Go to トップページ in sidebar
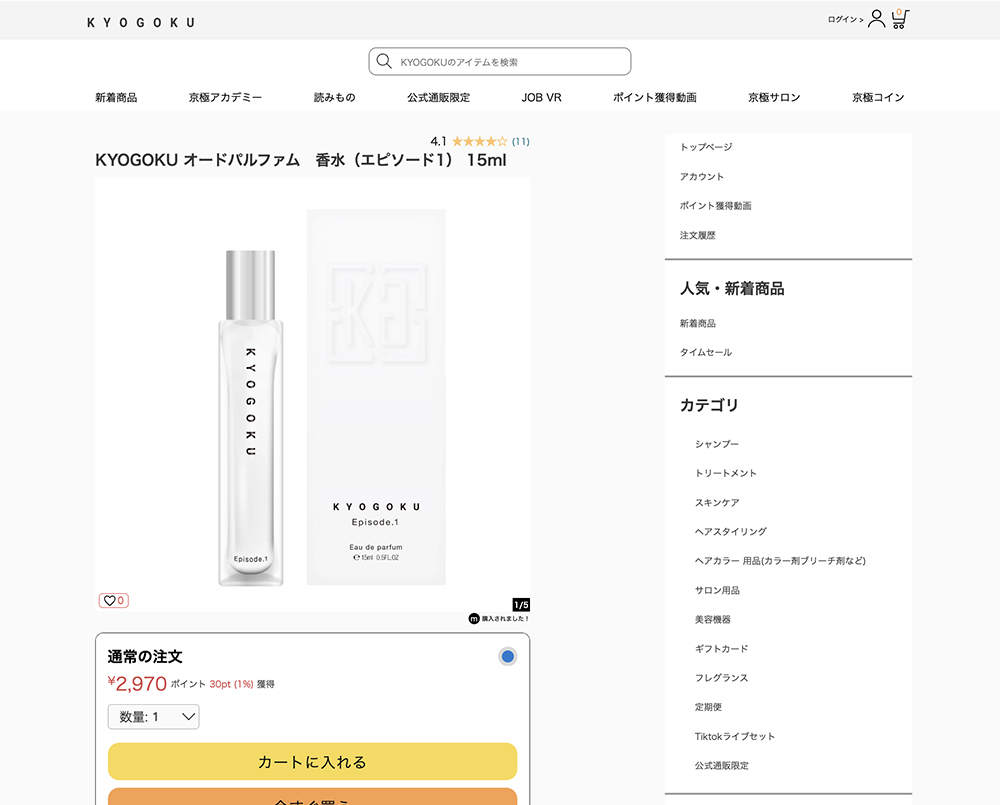The image size is (1000, 805). click(x=706, y=147)
